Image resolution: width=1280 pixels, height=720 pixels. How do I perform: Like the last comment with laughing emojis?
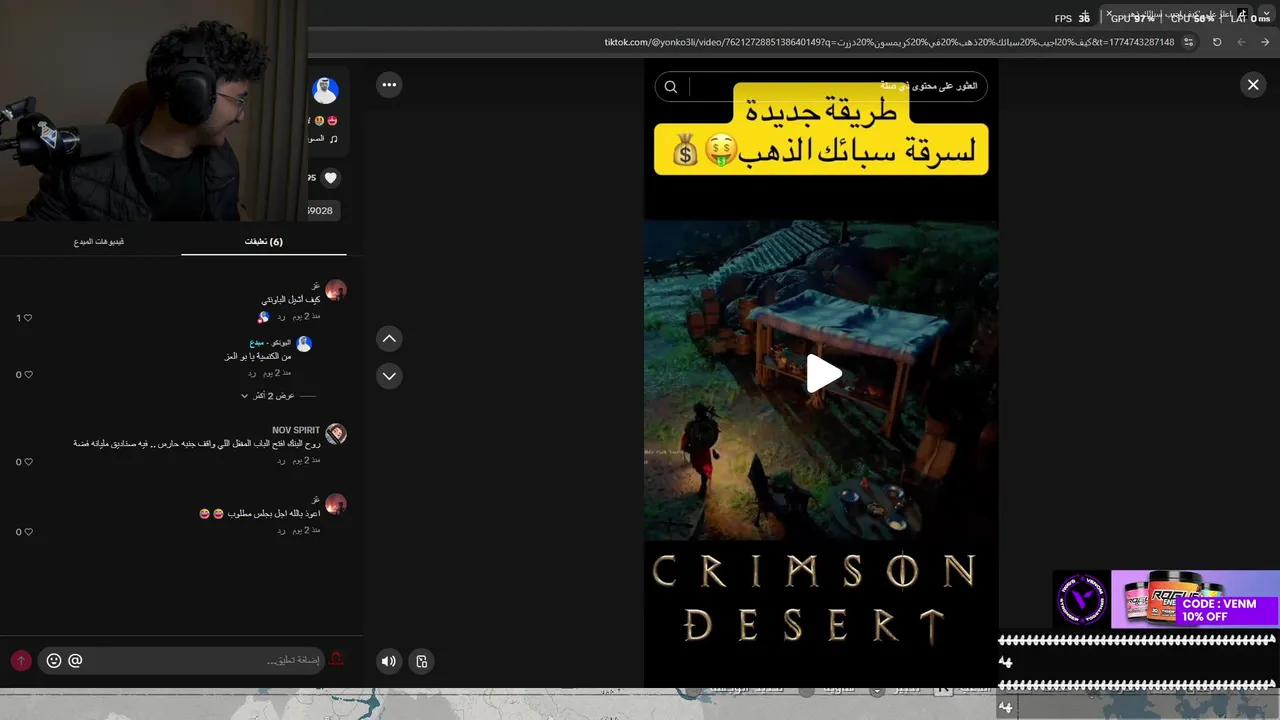pos(28,532)
